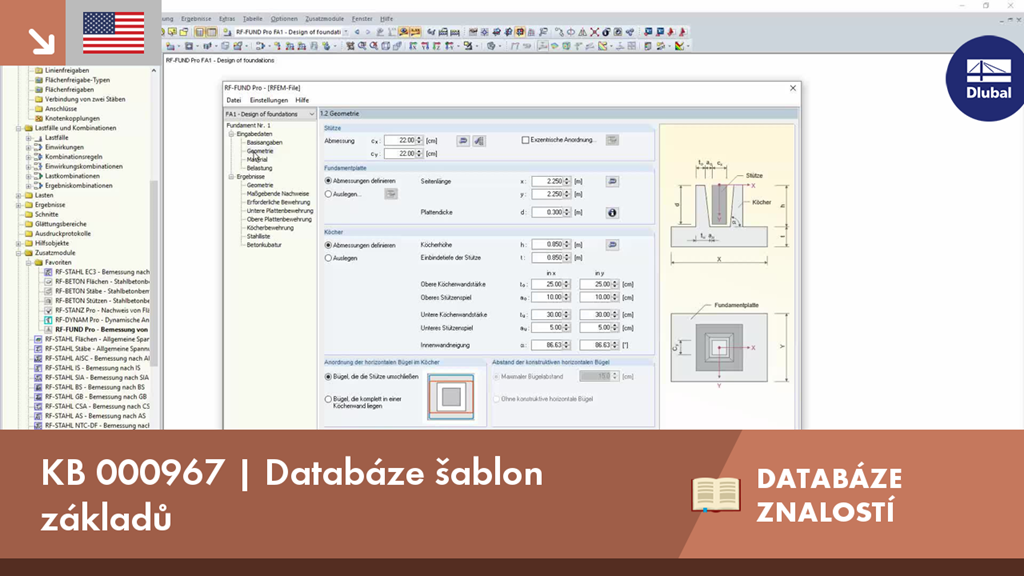Screen dimensions: 1024x576
Task: Open RF-STAHL GB module in navigator
Action: coord(91,396)
